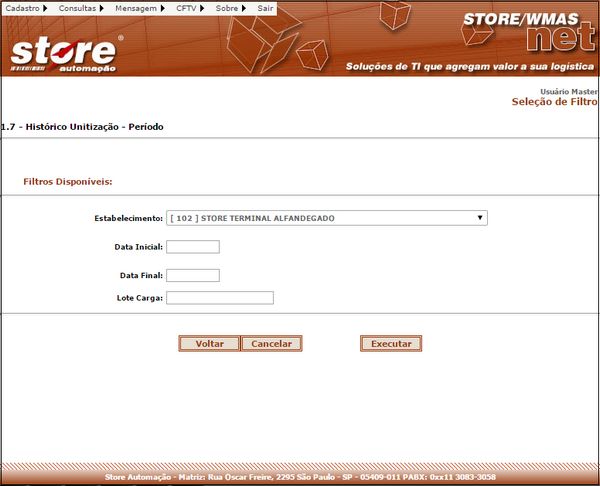Click Sair to log out

pos(265,8)
